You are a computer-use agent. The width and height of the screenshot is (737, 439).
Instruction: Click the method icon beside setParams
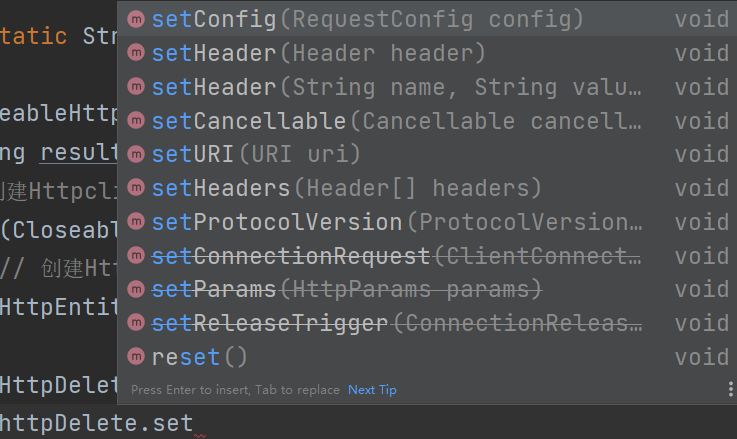[x=137, y=290]
